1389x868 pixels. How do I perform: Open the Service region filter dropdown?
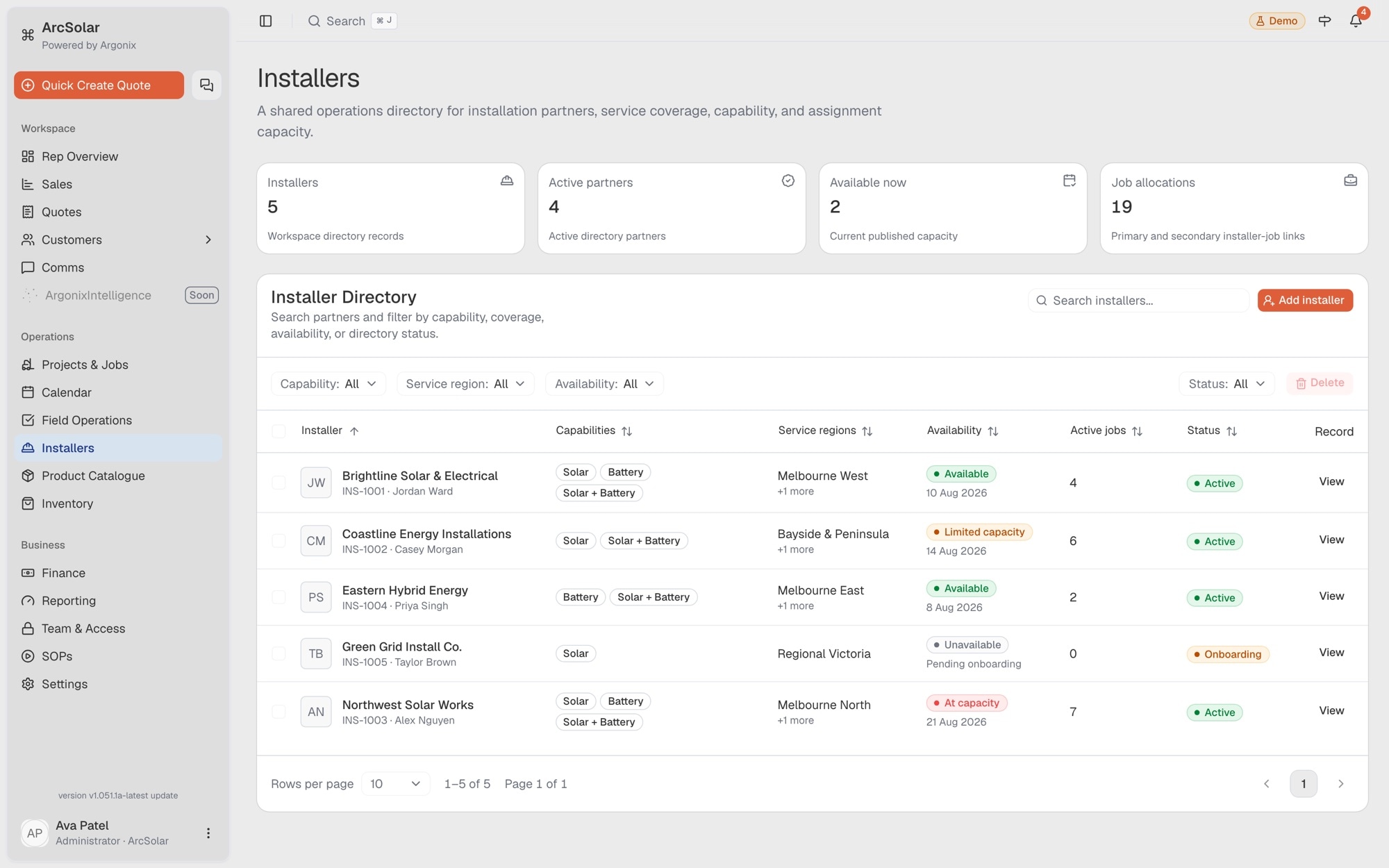pyautogui.click(x=465, y=384)
